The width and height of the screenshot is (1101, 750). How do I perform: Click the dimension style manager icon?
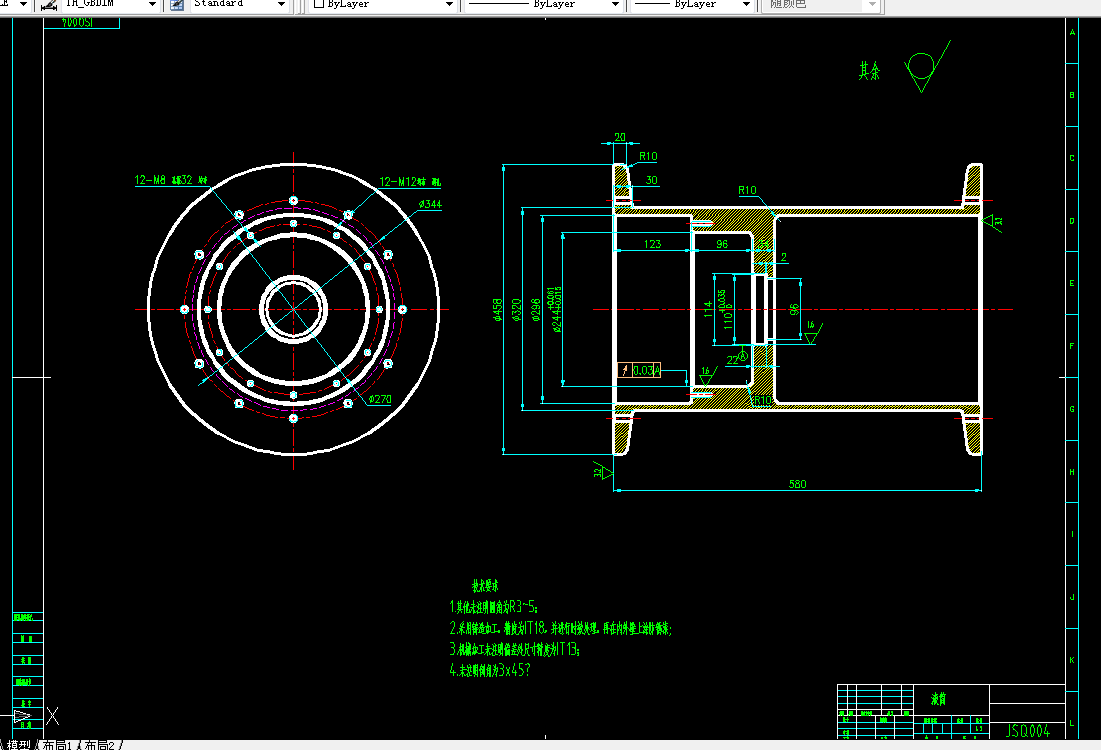[x=48, y=5]
